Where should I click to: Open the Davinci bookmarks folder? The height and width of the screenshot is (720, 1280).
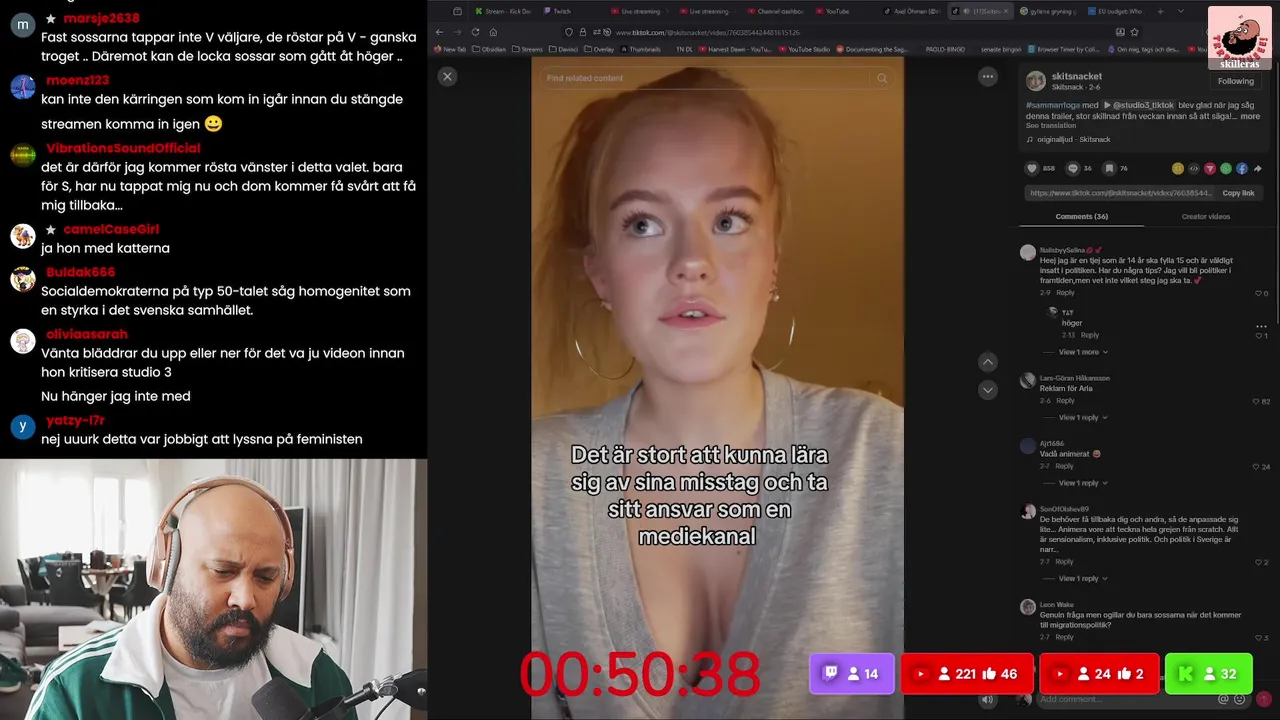coord(562,49)
